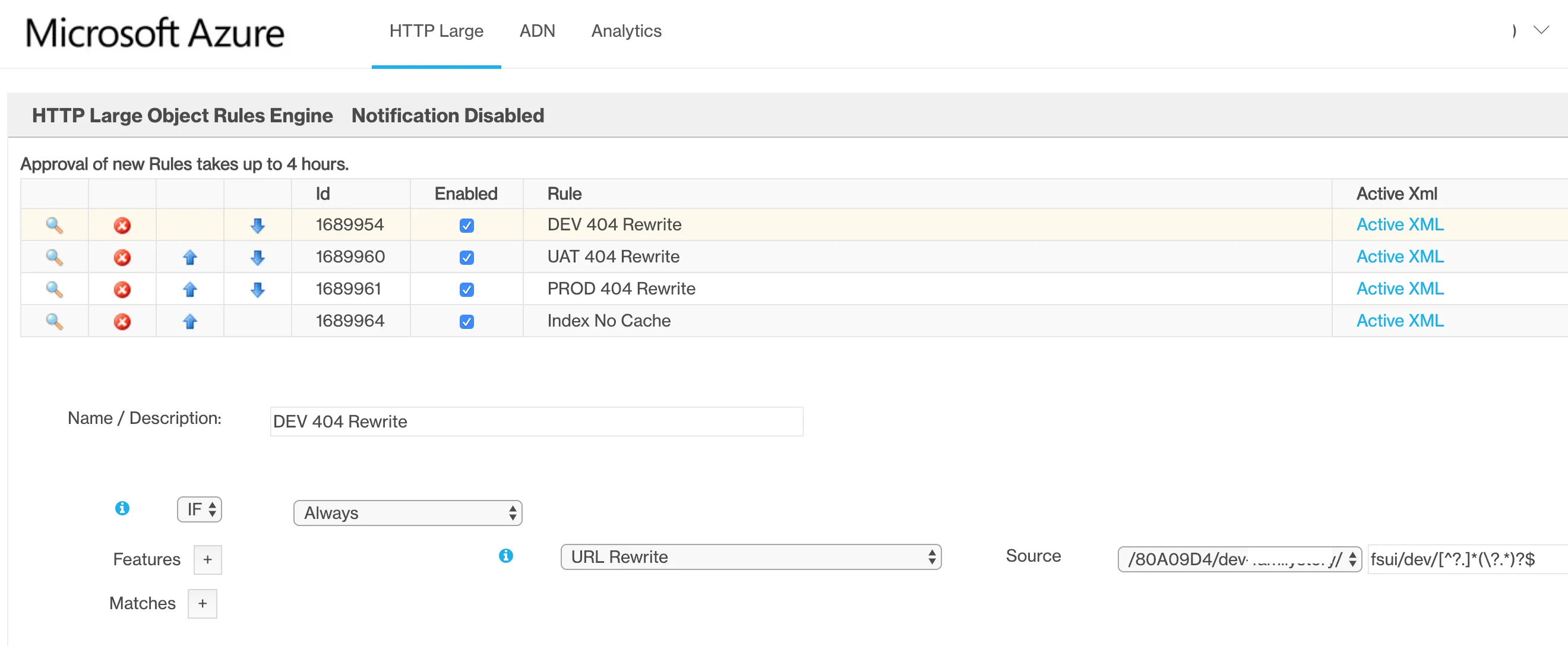Switch to the ADN tab
1568x646 pixels.
[537, 31]
